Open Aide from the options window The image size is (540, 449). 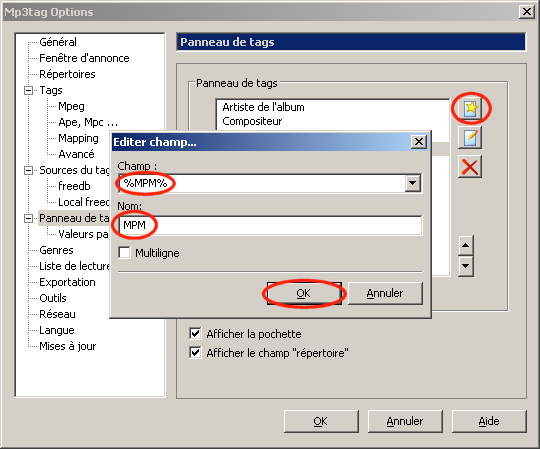point(489,421)
